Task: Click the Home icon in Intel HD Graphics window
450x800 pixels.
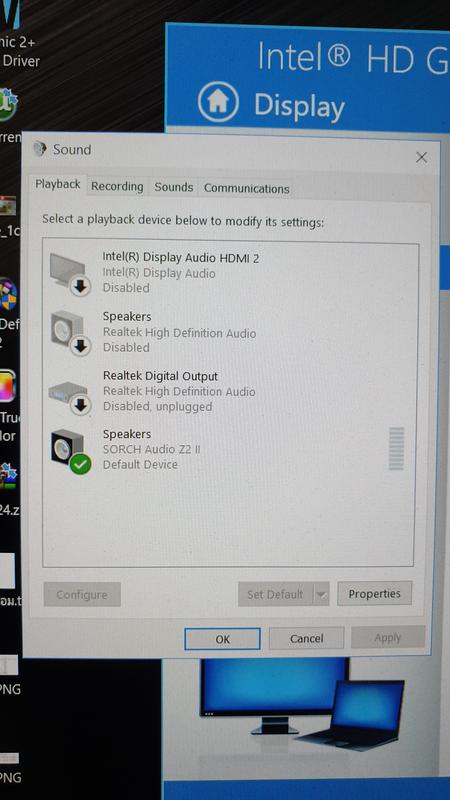Action: coord(218,102)
